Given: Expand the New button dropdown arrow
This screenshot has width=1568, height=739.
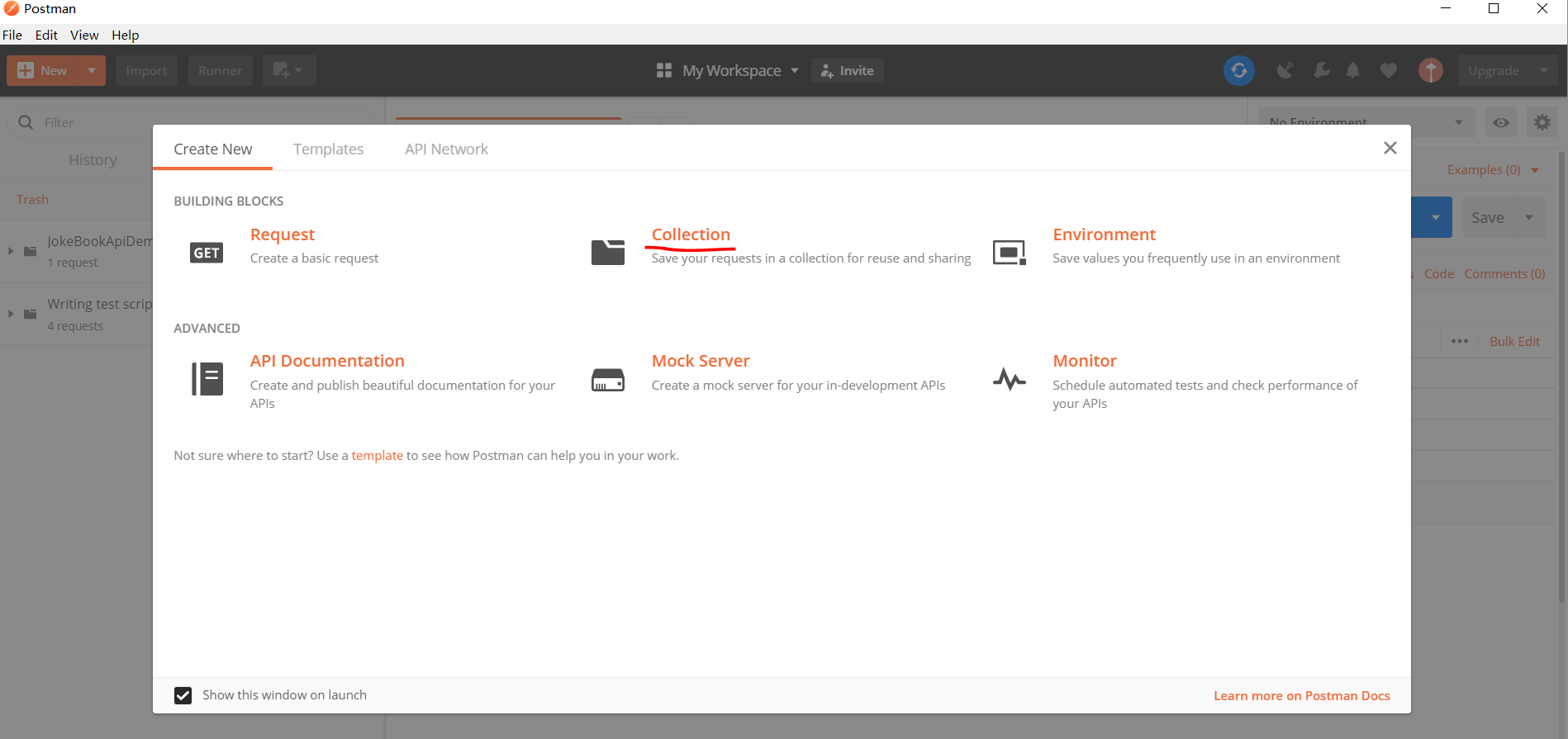Looking at the screenshot, I should pyautogui.click(x=92, y=71).
